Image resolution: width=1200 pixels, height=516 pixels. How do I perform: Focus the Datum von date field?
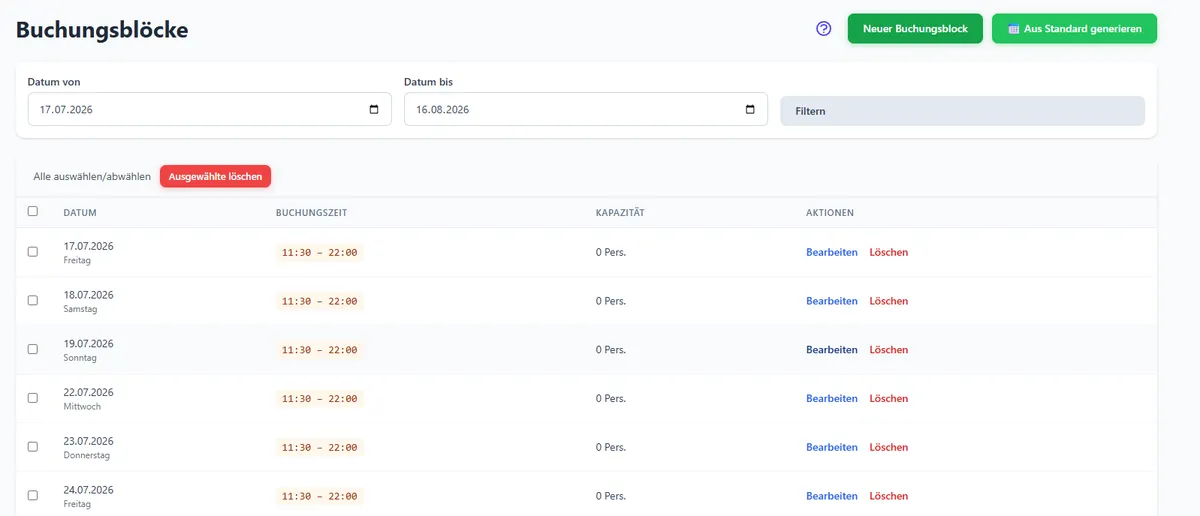pyautogui.click(x=209, y=110)
